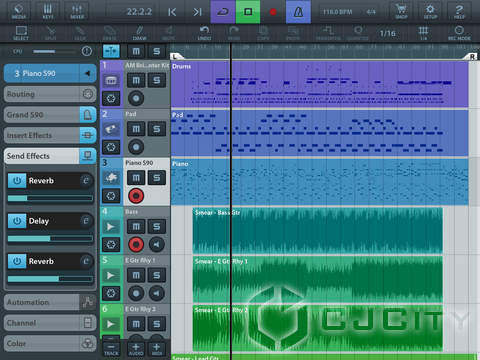This screenshot has width=480, height=360.
Task: Choose the Mute tool in the toolbar
Action: pos(169,33)
